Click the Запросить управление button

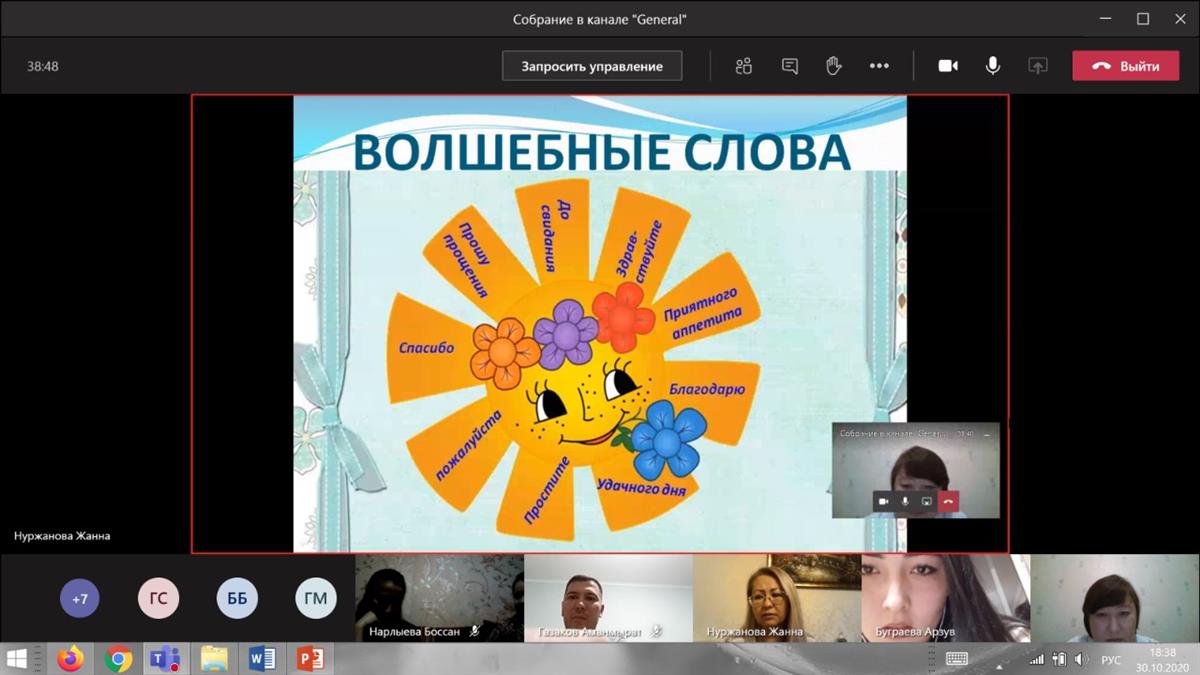[x=592, y=66]
